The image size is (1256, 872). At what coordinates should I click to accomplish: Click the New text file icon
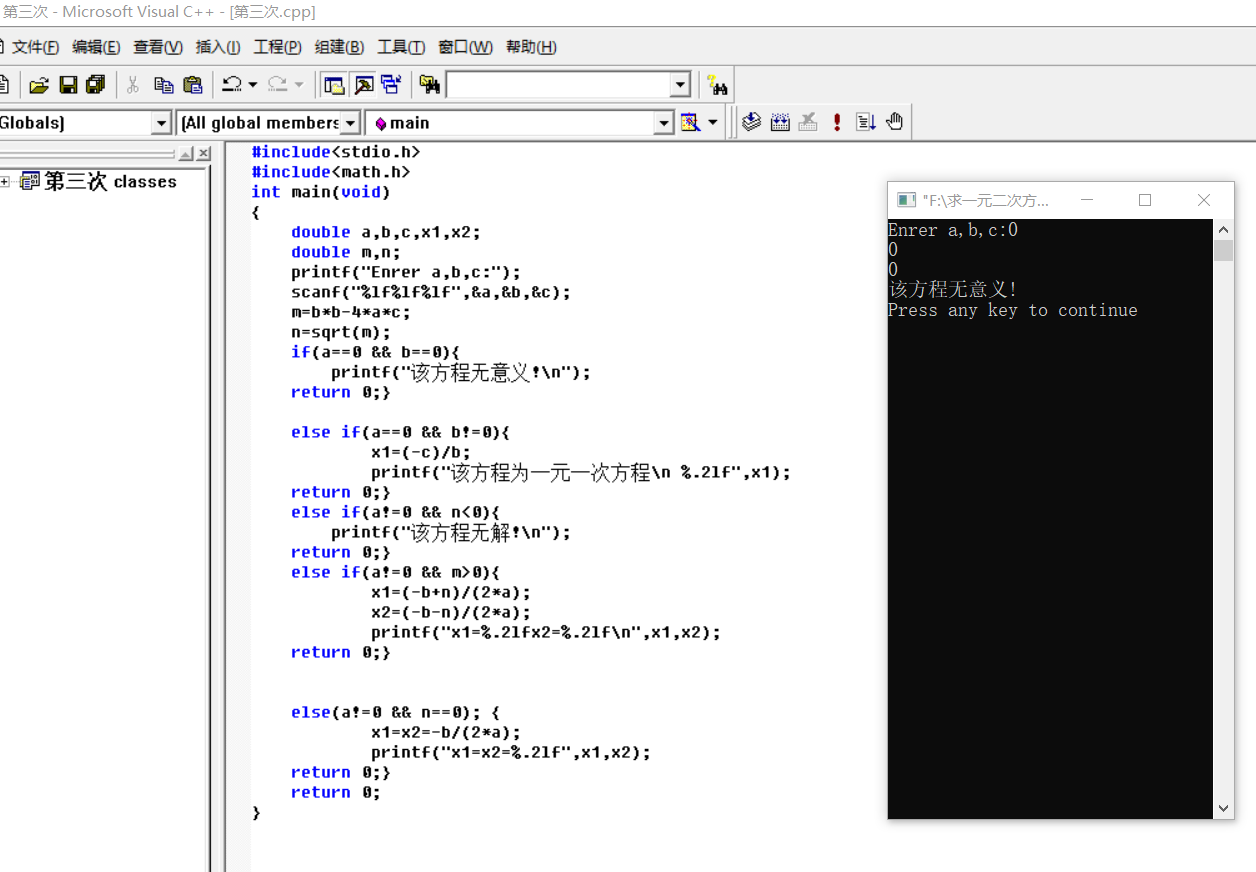(4, 85)
